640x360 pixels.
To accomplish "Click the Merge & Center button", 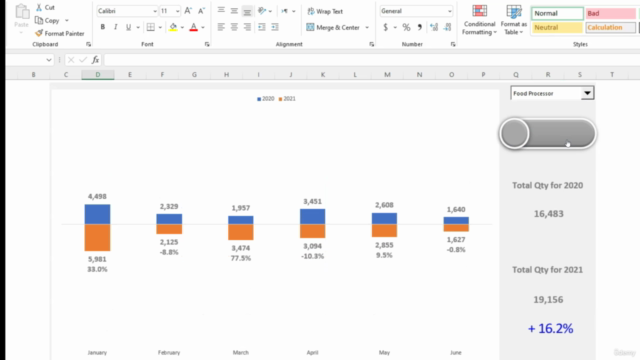I will (333, 27).
